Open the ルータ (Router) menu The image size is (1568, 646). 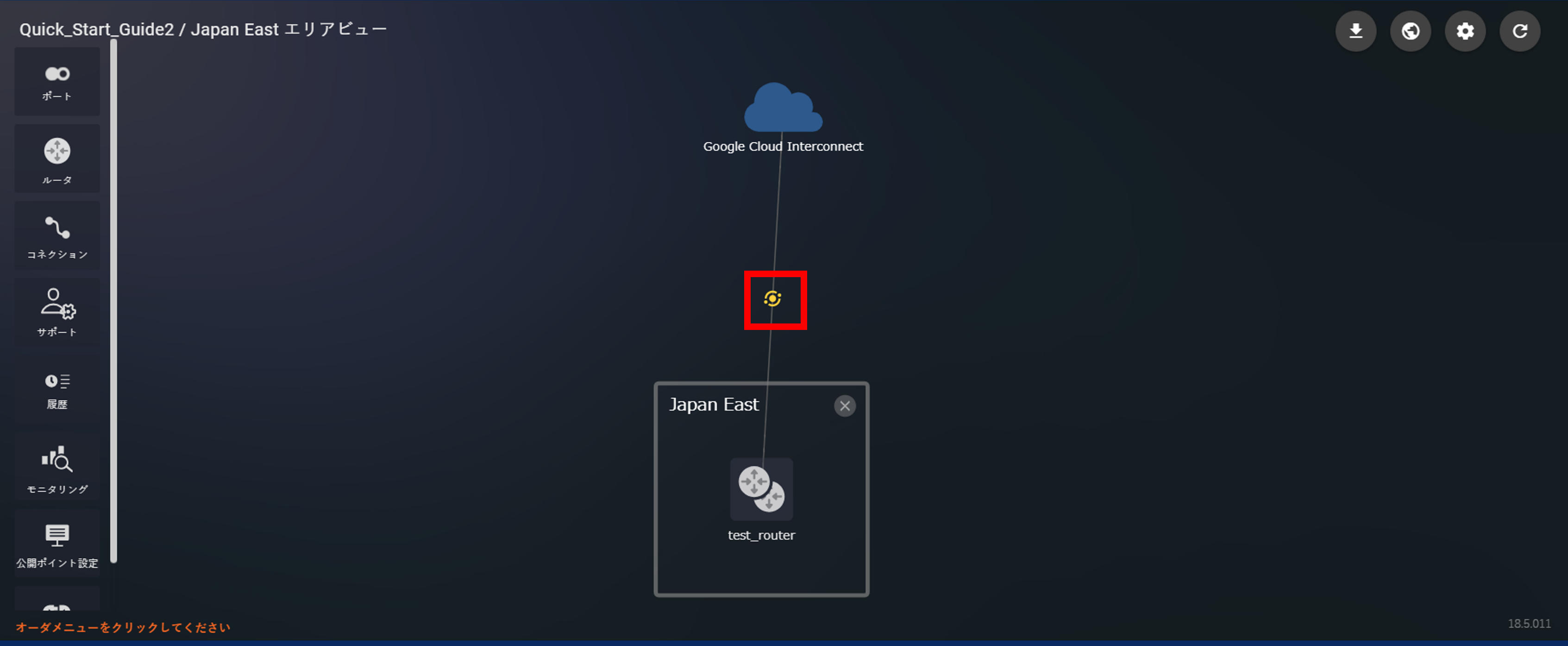click(57, 159)
